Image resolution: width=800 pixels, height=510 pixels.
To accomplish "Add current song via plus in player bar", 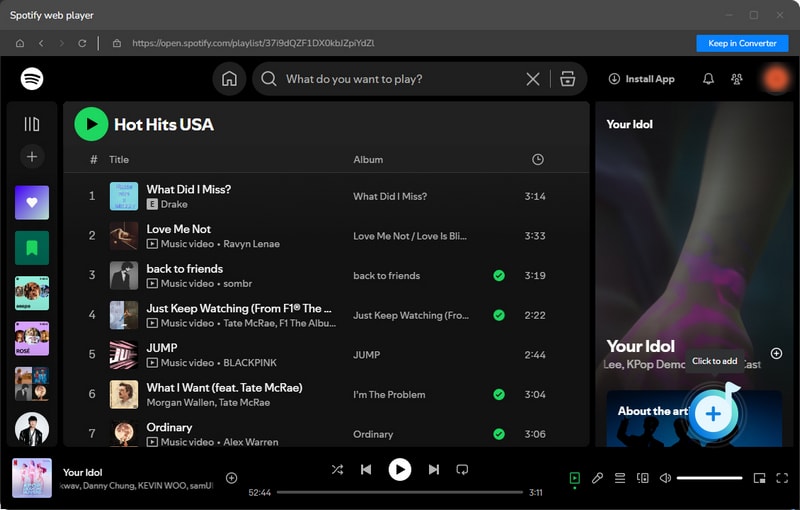I will click(231, 478).
